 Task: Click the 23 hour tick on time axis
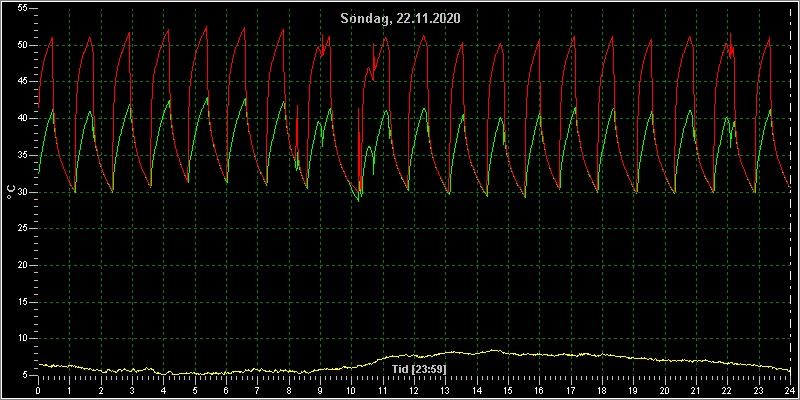pyautogui.click(x=759, y=389)
